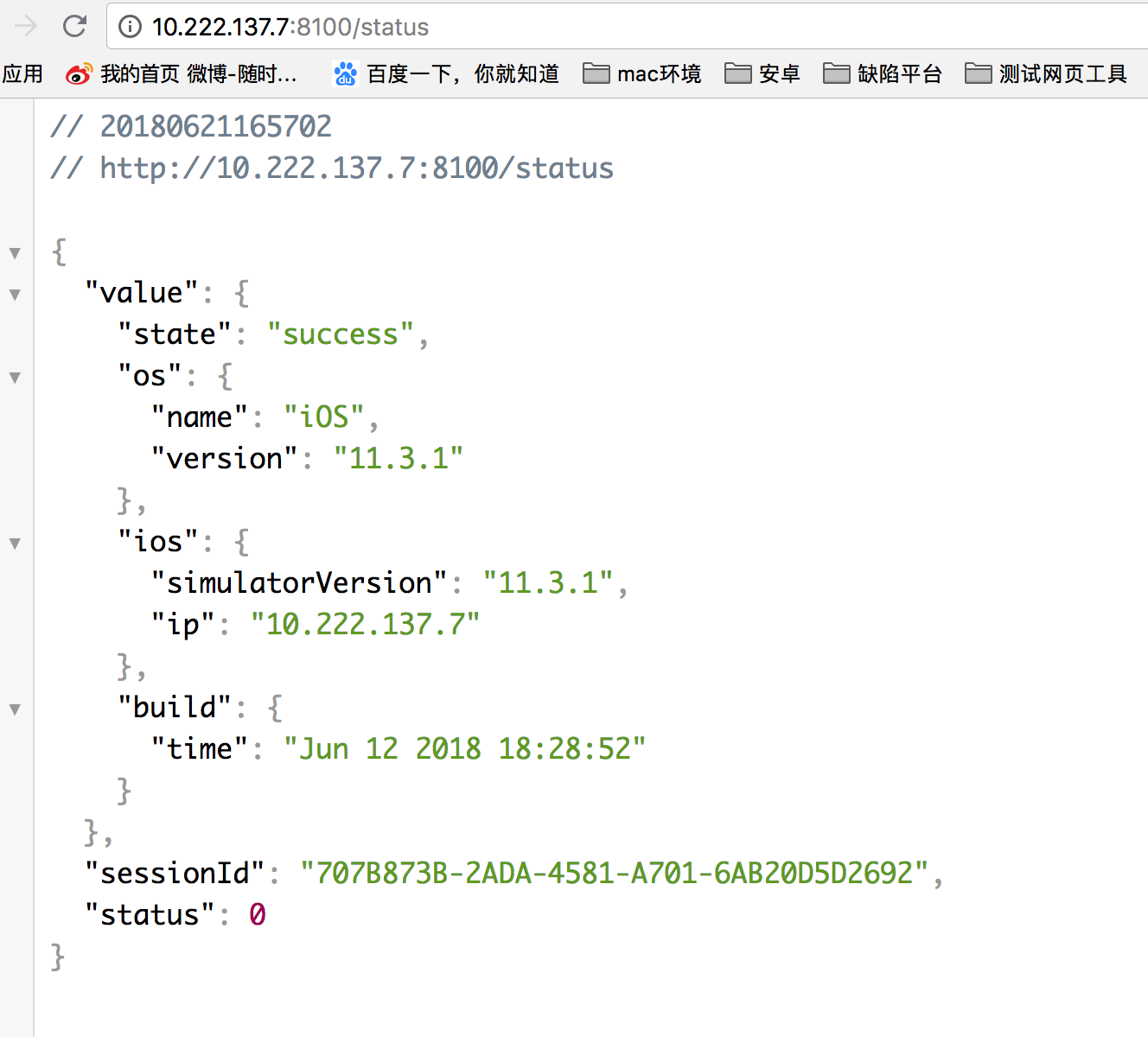Open the 缺陷平台 bookmark folder
Screen dimensions: 1148x1037
(x=883, y=74)
